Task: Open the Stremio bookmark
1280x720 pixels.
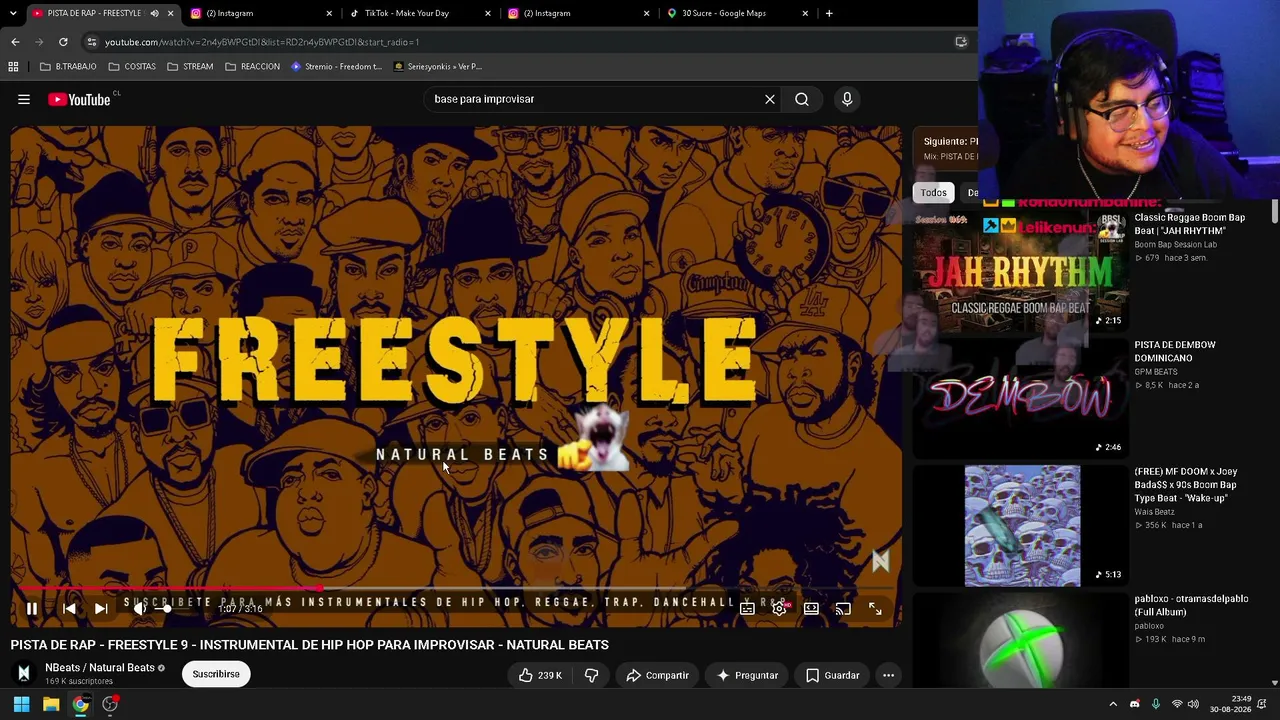Action: tap(336, 67)
